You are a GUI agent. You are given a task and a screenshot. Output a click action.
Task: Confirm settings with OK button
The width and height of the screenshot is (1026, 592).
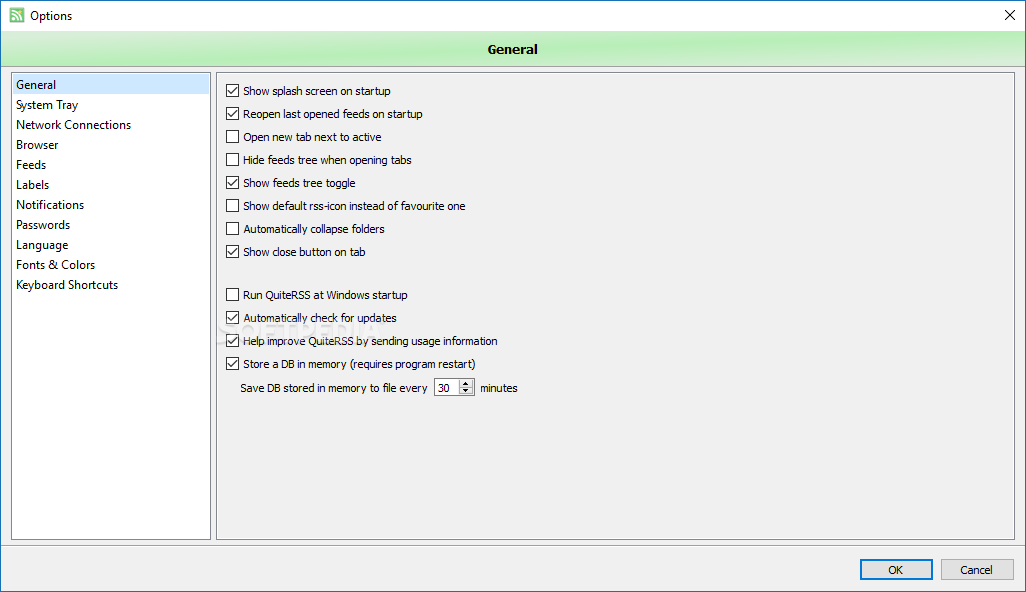896,570
